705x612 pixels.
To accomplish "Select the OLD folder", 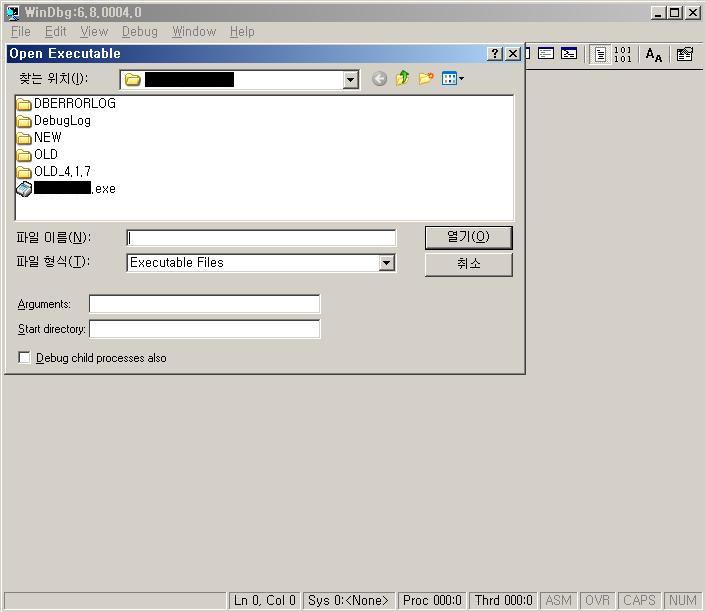I will 37,155.
